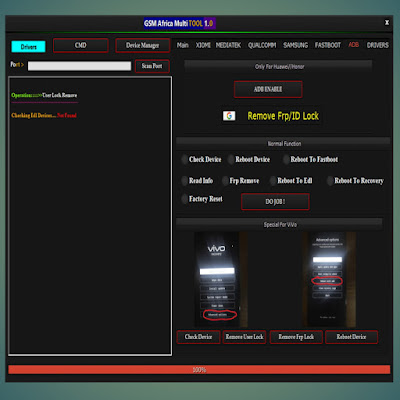Click 'Operation: User Lock Remove' log line
400x400 pixels.
click(x=44, y=95)
